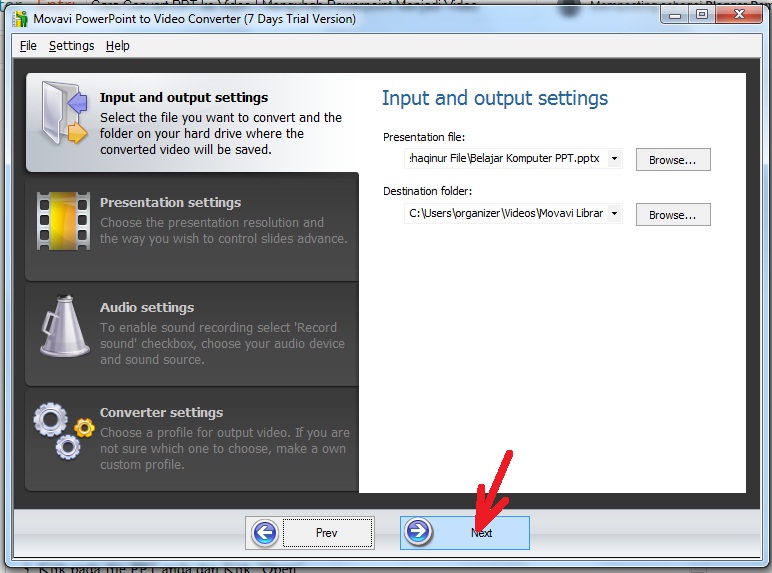Viewport: 772px width, 573px height.
Task: Click the gears converter settings icon
Action: (x=64, y=431)
